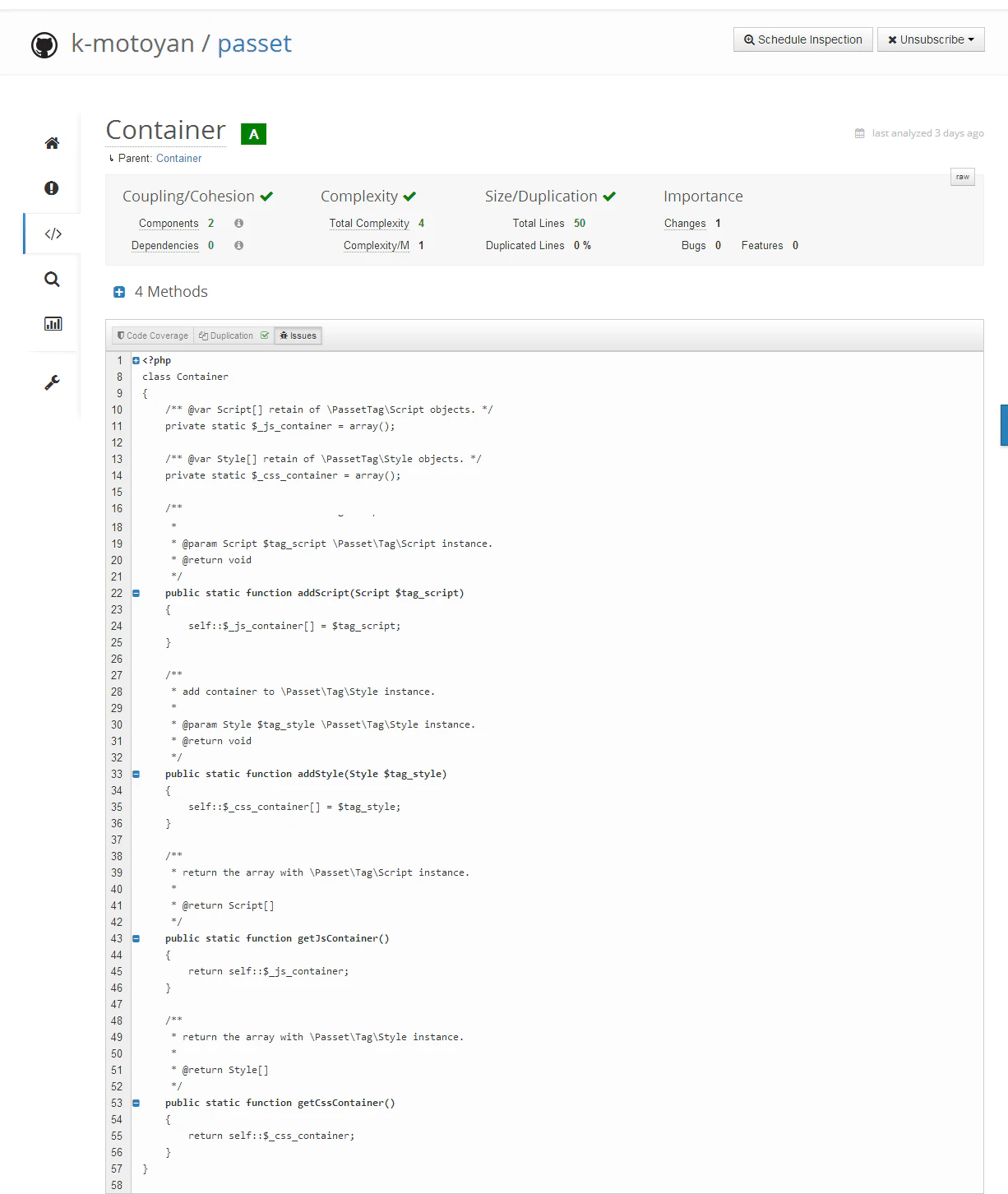1008x1194 pixels.
Task: Click the 'class Container' code line
Action: [x=186, y=377]
